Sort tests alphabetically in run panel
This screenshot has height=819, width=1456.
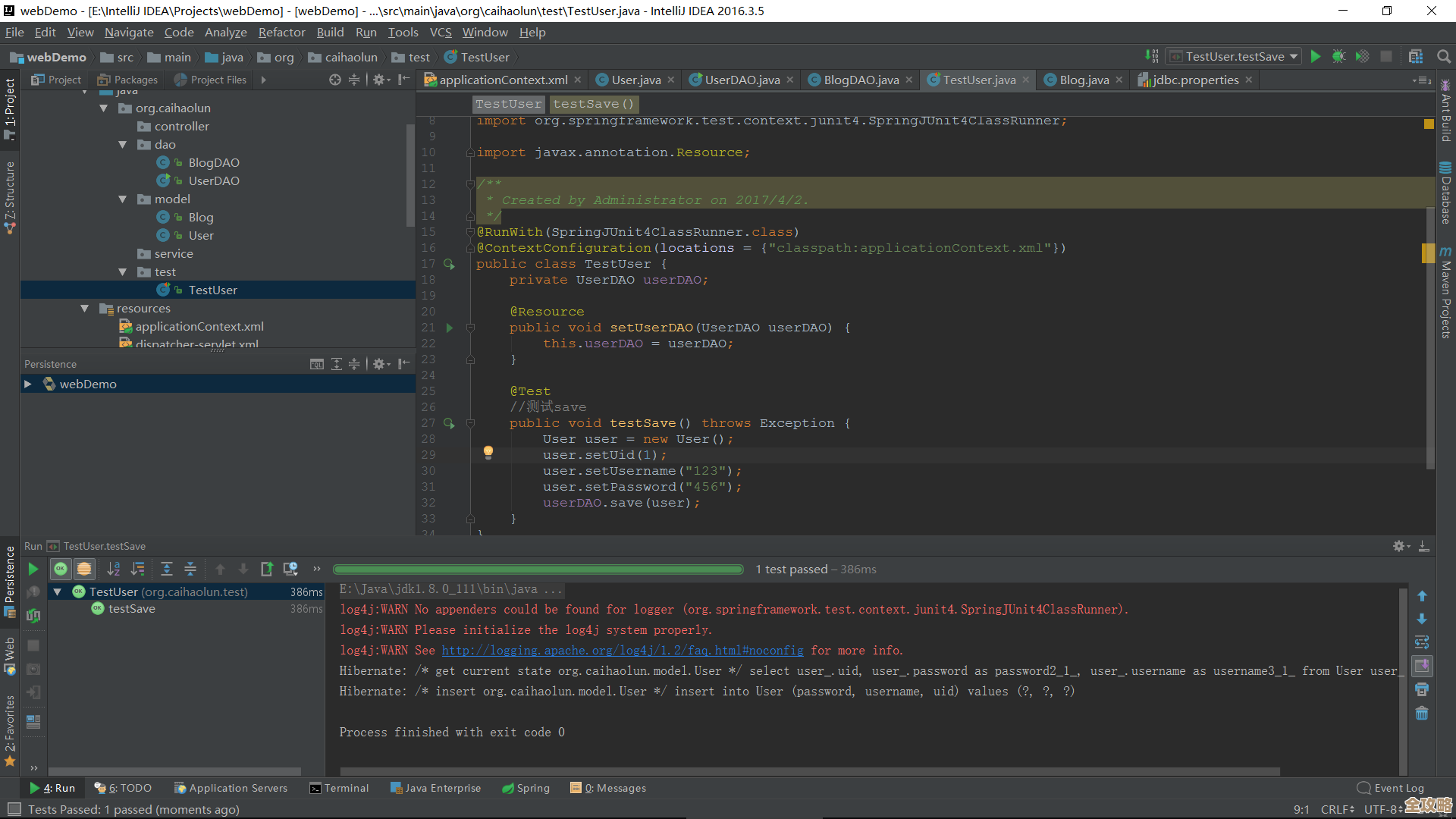(114, 569)
